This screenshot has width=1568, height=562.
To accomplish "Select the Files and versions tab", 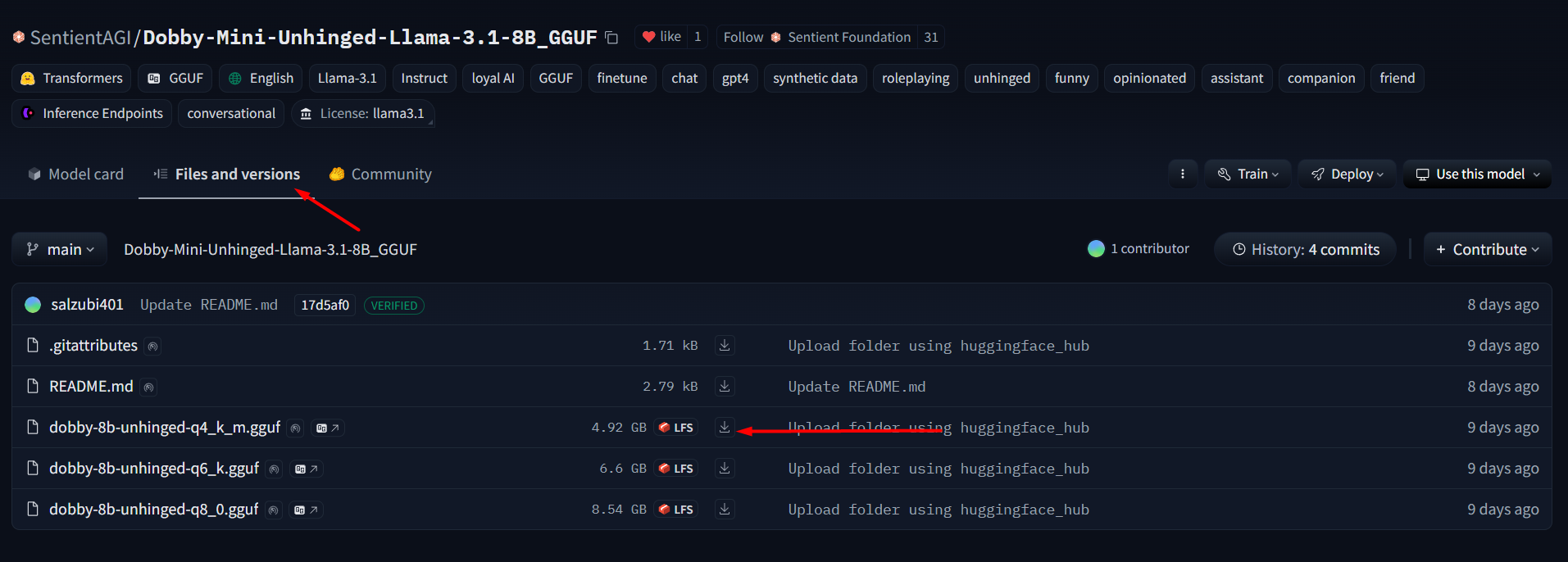I will [x=226, y=174].
